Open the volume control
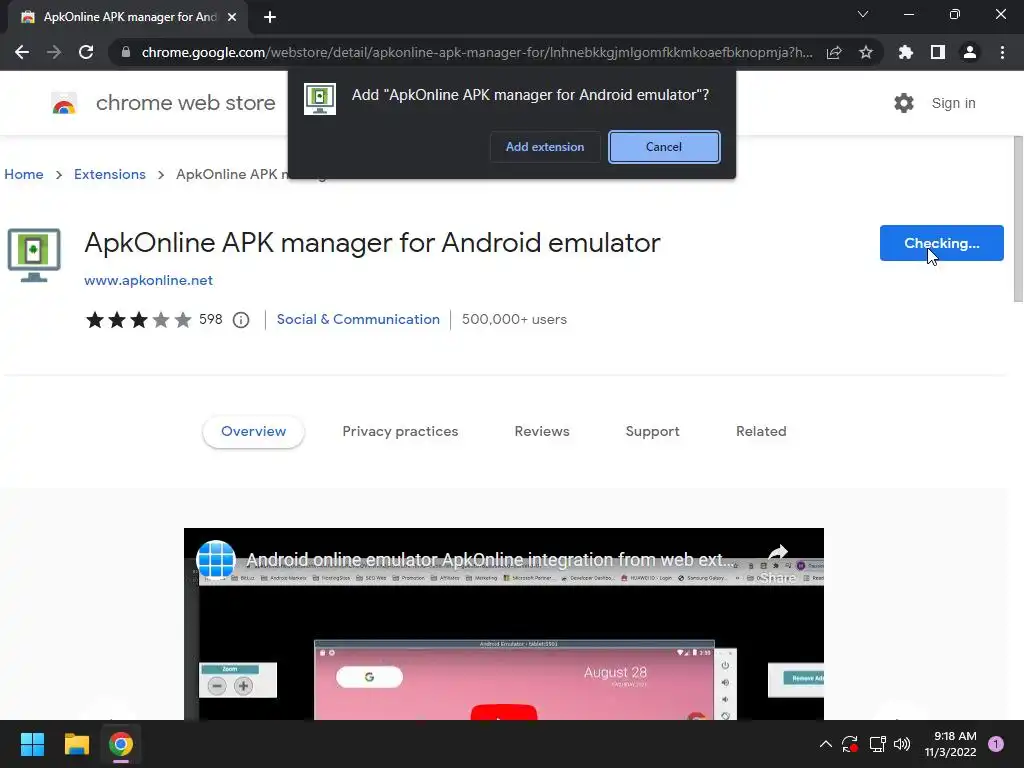Viewport: 1024px width, 768px height. point(902,744)
